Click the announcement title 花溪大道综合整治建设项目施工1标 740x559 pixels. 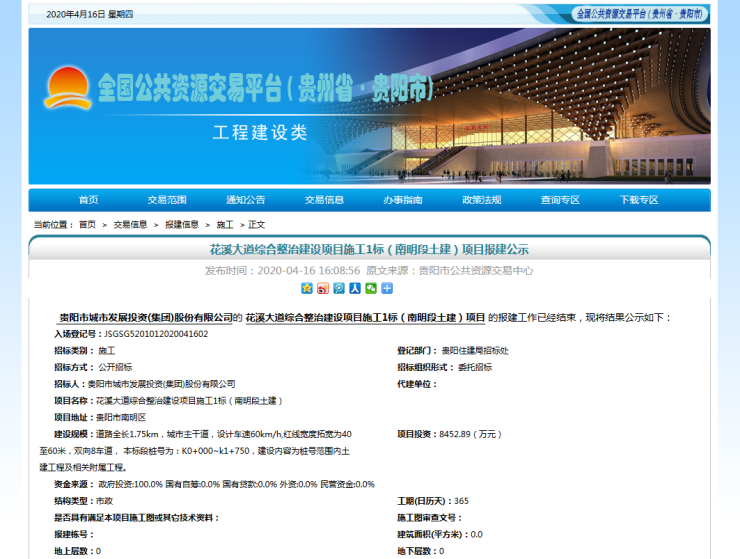pos(369,249)
